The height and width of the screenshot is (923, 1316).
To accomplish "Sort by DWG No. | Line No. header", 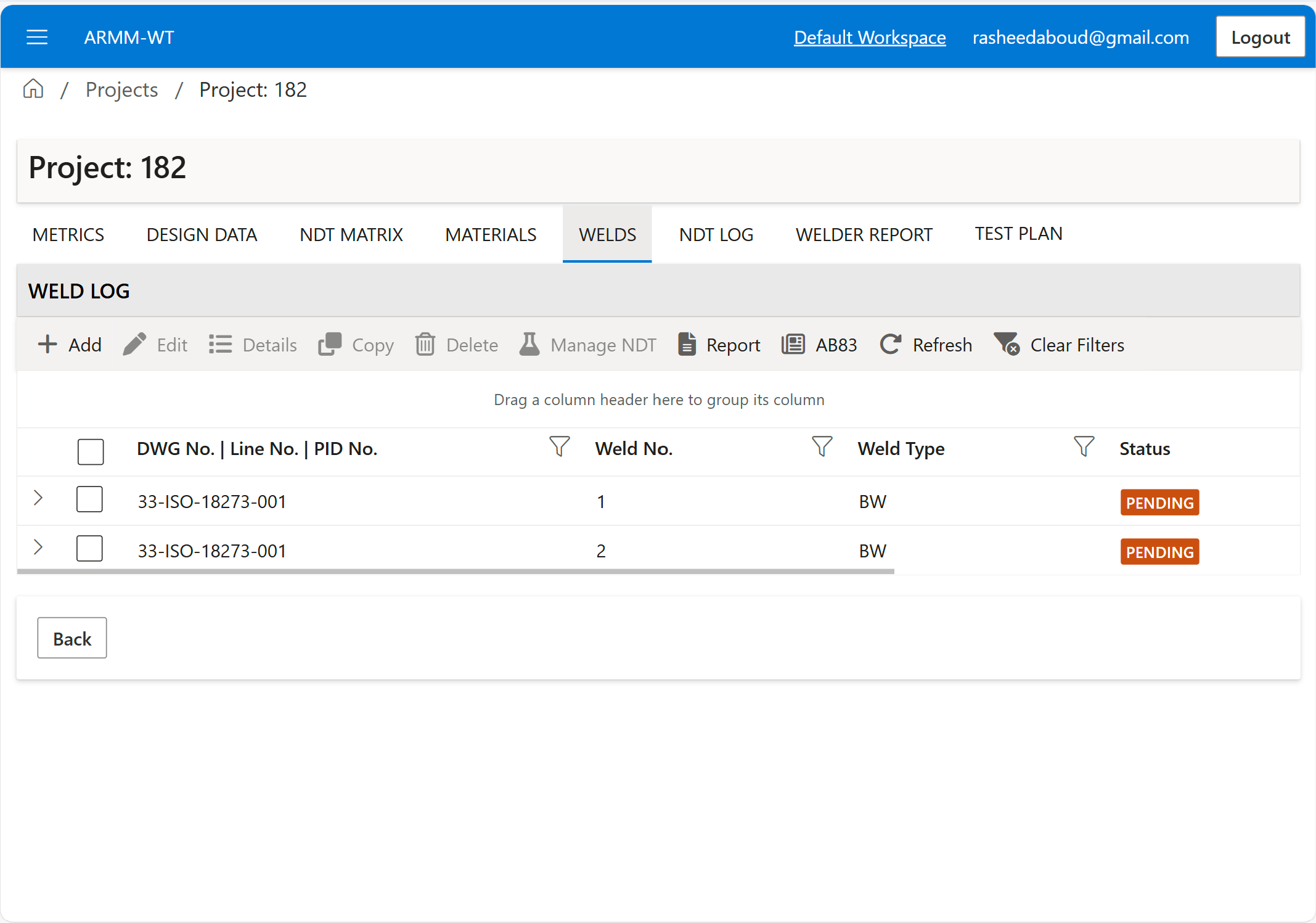I will click(x=257, y=449).
